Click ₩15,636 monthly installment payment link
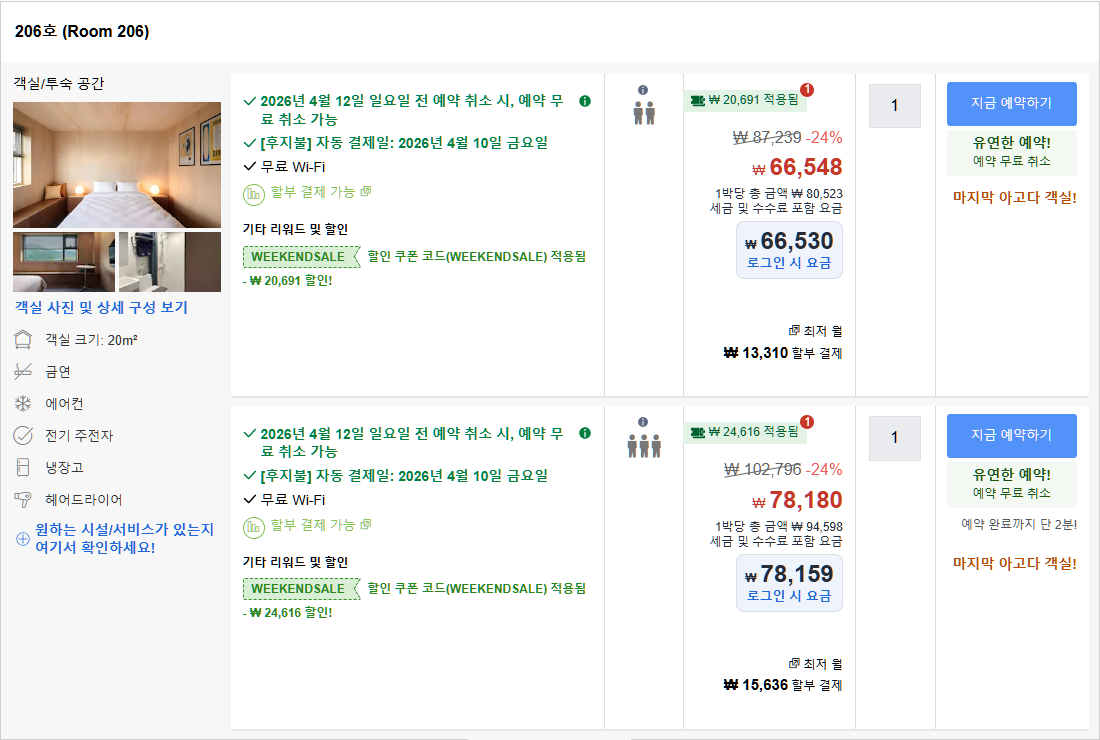Viewport: 1100px width, 740px height. click(x=783, y=686)
